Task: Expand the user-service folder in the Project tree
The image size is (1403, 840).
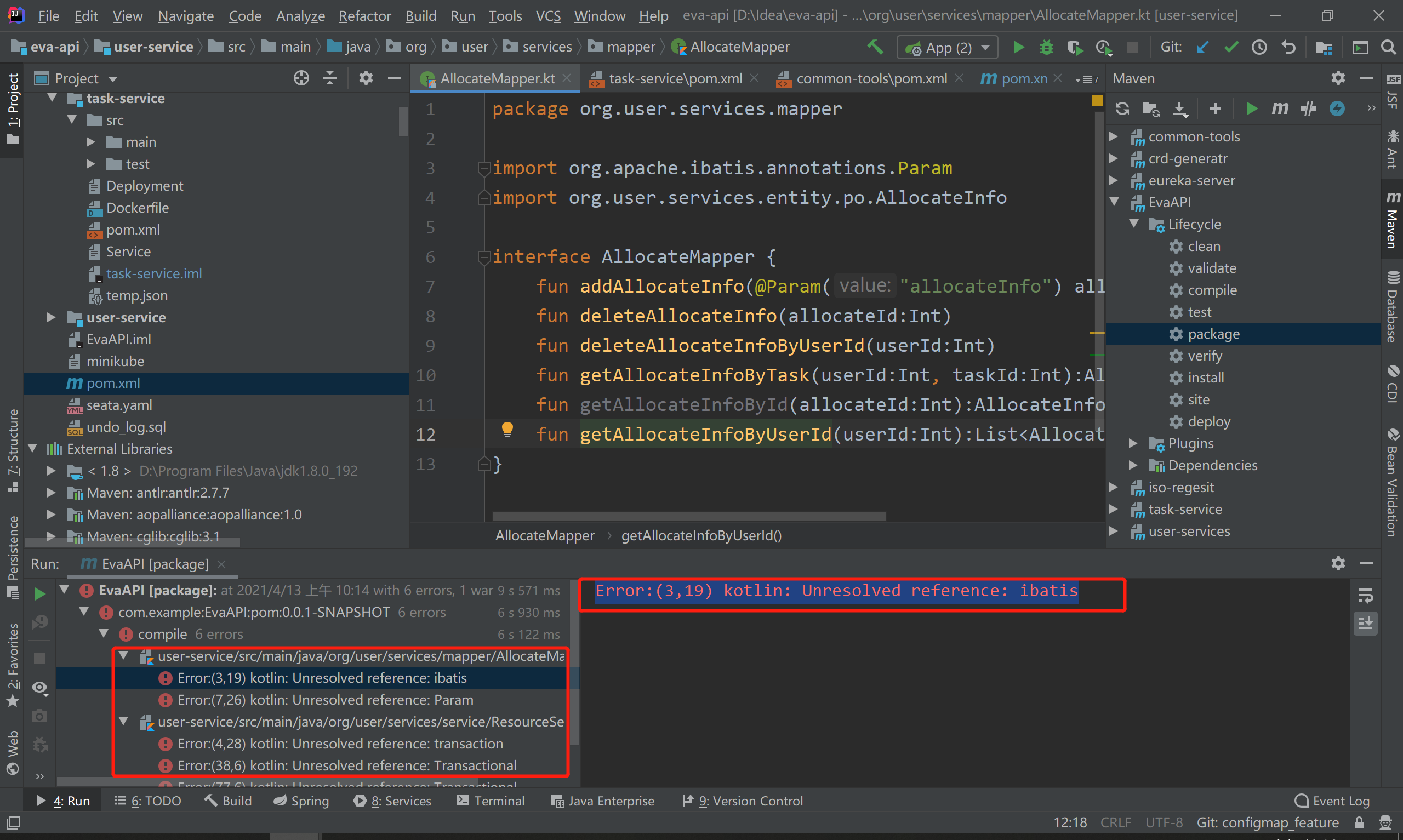Action: 51,318
